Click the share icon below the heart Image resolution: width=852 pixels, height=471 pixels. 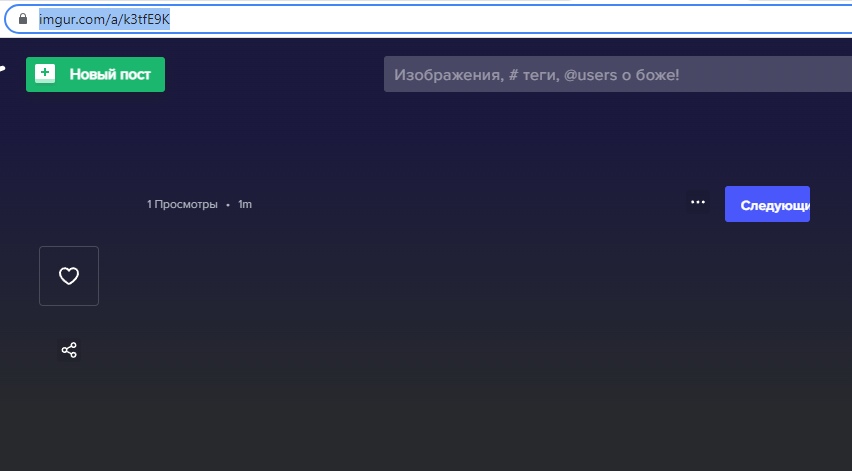tap(69, 350)
